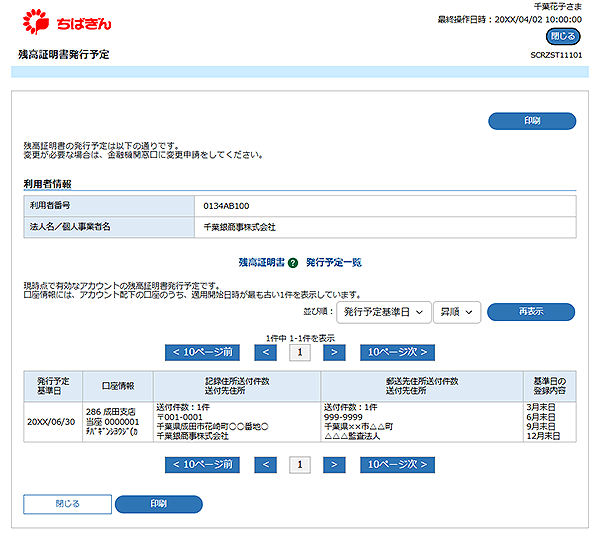Viewport: 600px width, 540px height.
Task: Open the green help icon beside 残高証明書
Action: (x=293, y=262)
